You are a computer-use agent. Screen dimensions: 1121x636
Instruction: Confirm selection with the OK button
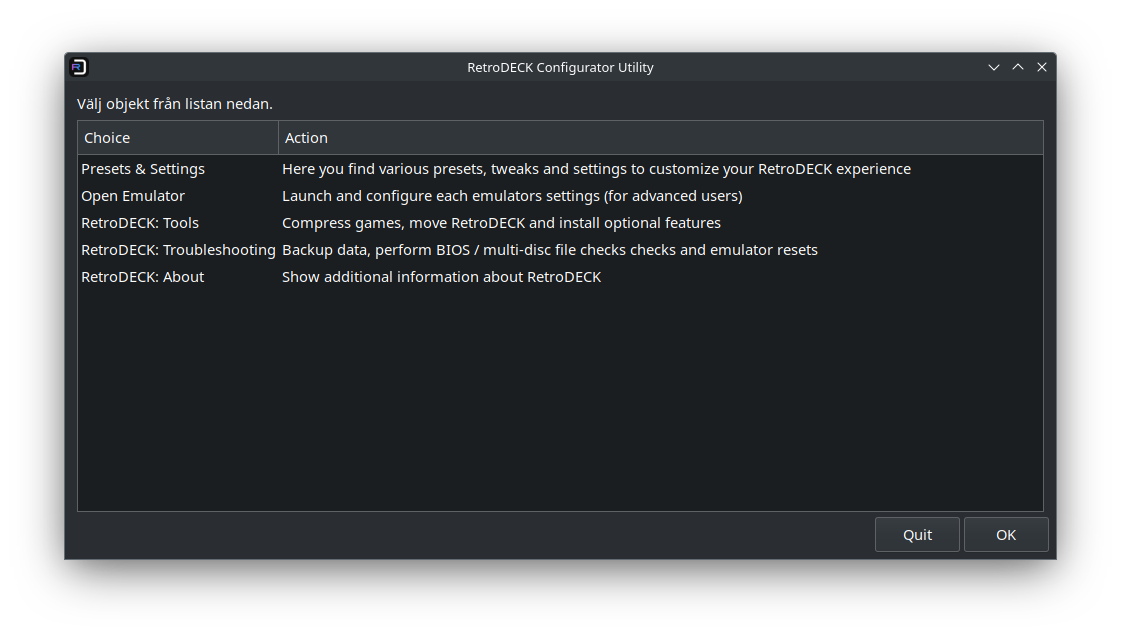[x=1006, y=535]
